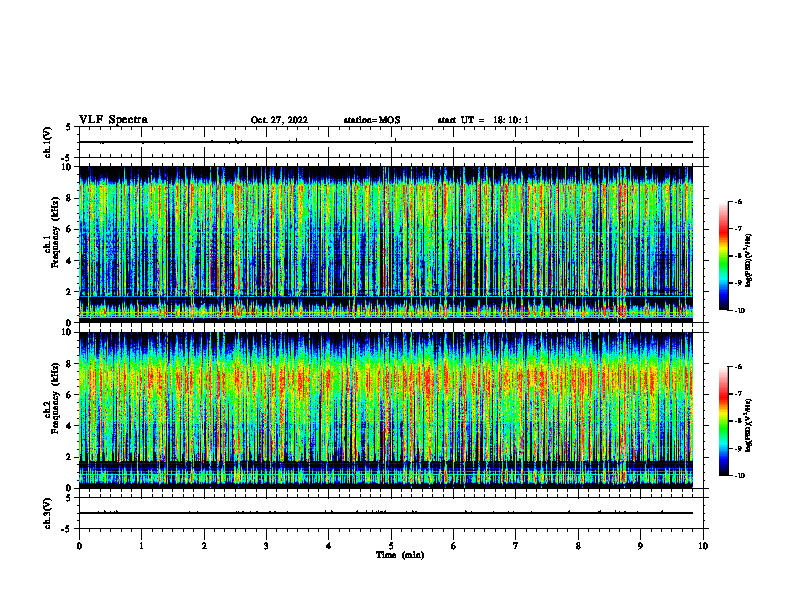
Task: Click the ch.1 voltage waveform trace
Action: click(386, 142)
